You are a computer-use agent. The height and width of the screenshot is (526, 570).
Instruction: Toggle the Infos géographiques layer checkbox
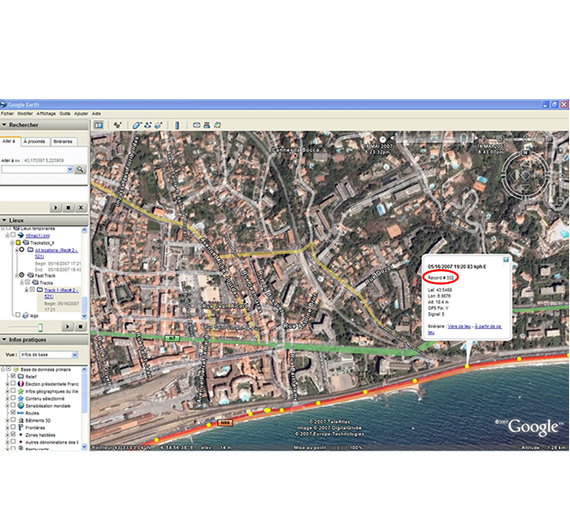coord(13,391)
